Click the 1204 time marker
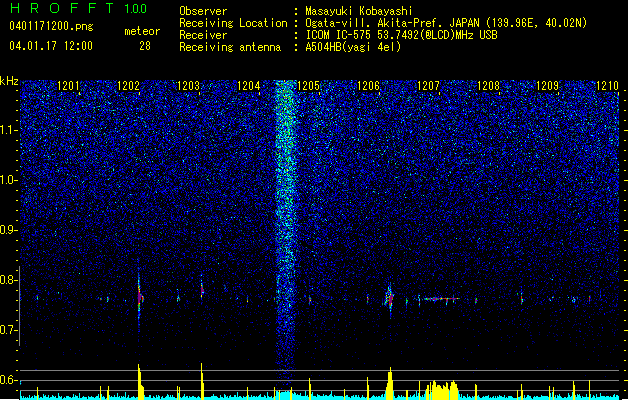The height and width of the screenshot is (400, 629). coord(248,86)
